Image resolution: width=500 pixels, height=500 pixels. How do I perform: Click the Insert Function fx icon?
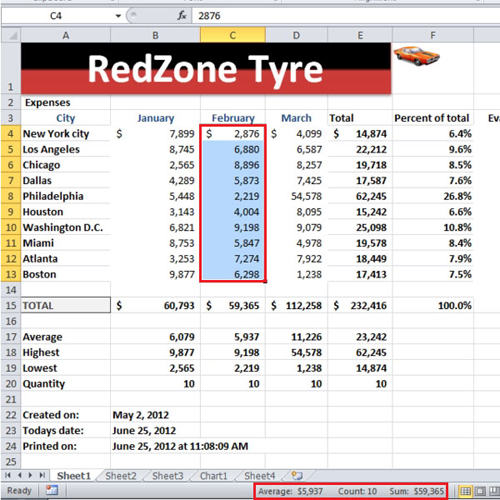pos(182,15)
